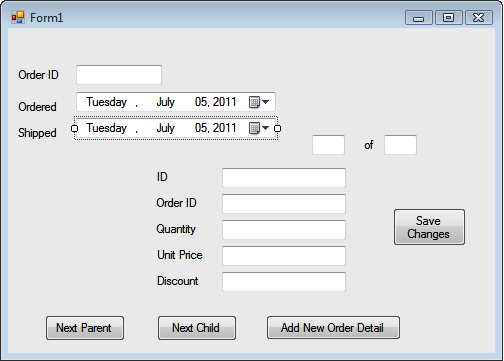This screenshot has height=361, width=504.
Task: Click the Save Changes button
Action: 429,227
